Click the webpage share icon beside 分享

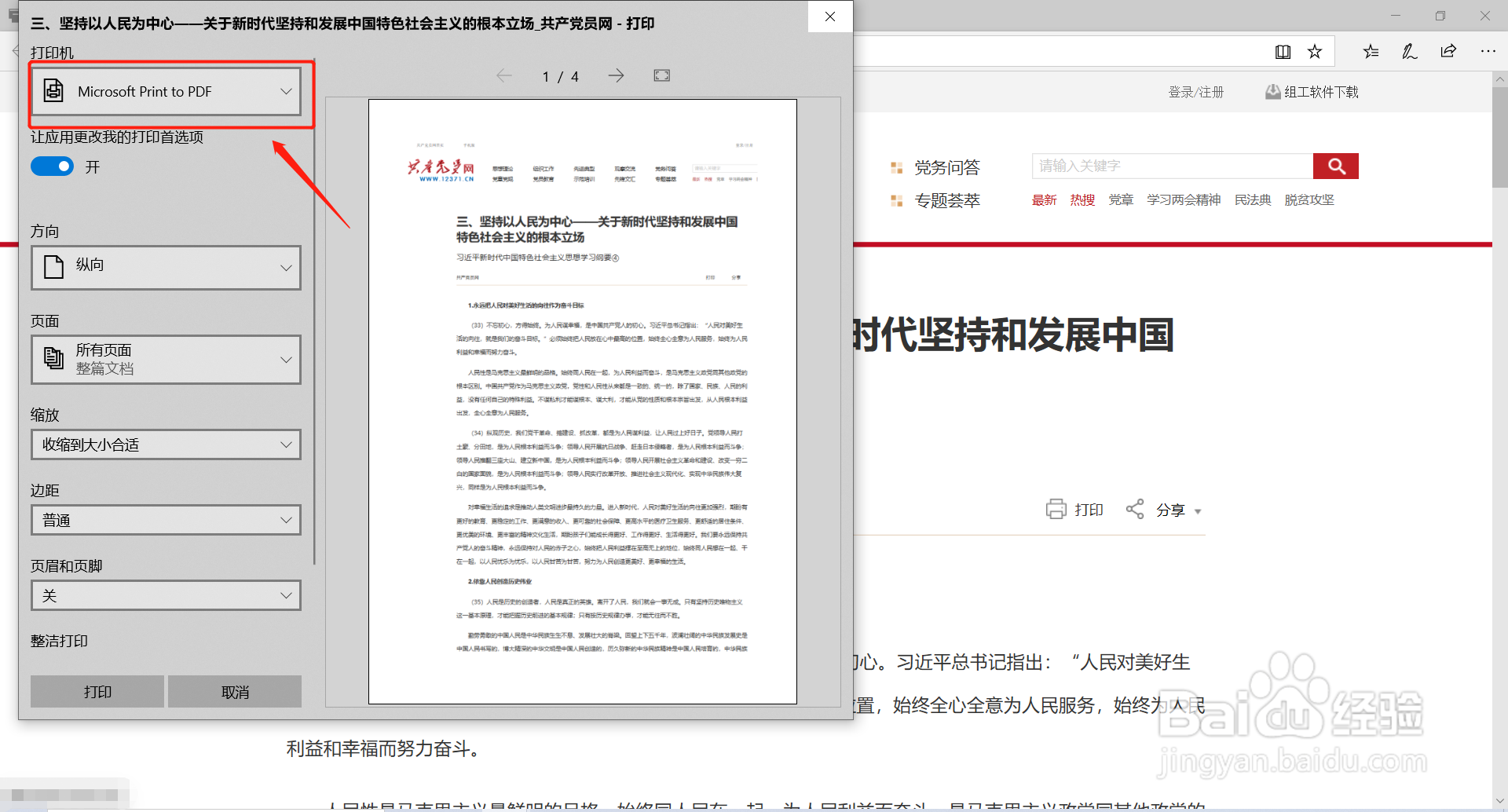[1135, 509]
